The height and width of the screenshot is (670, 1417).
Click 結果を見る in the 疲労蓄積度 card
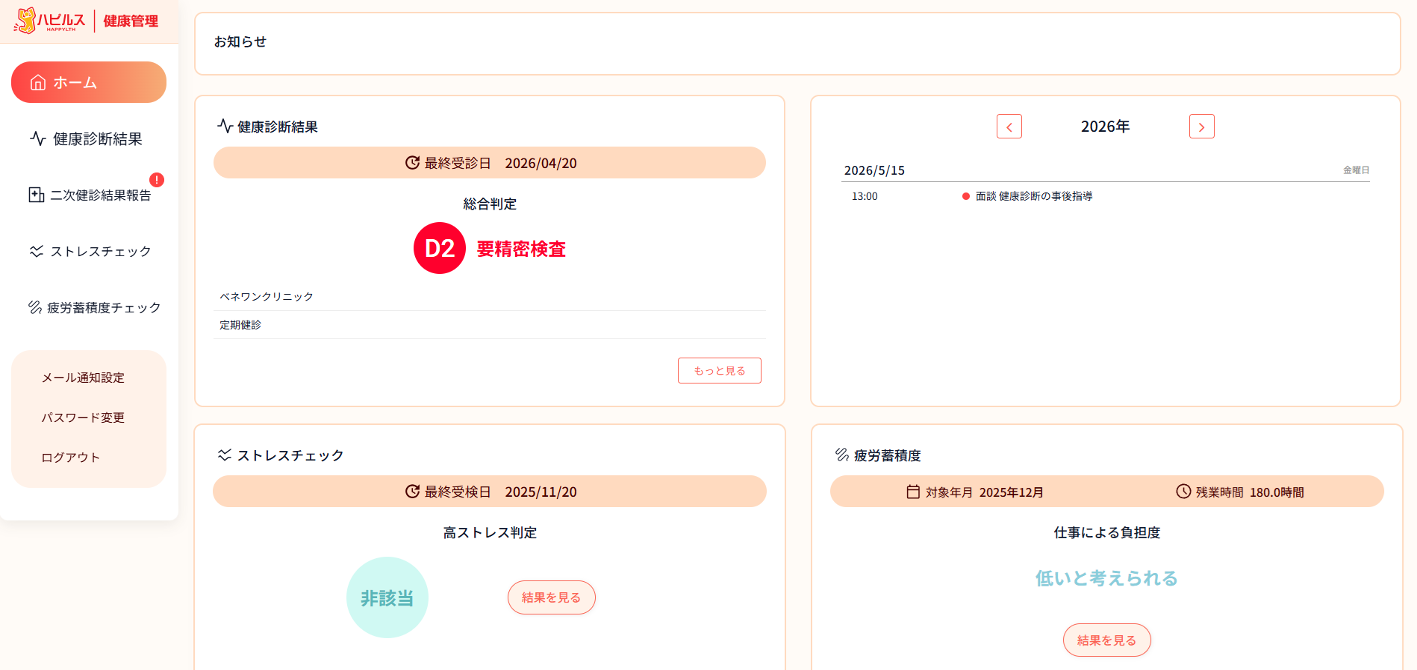point(1106,640)
